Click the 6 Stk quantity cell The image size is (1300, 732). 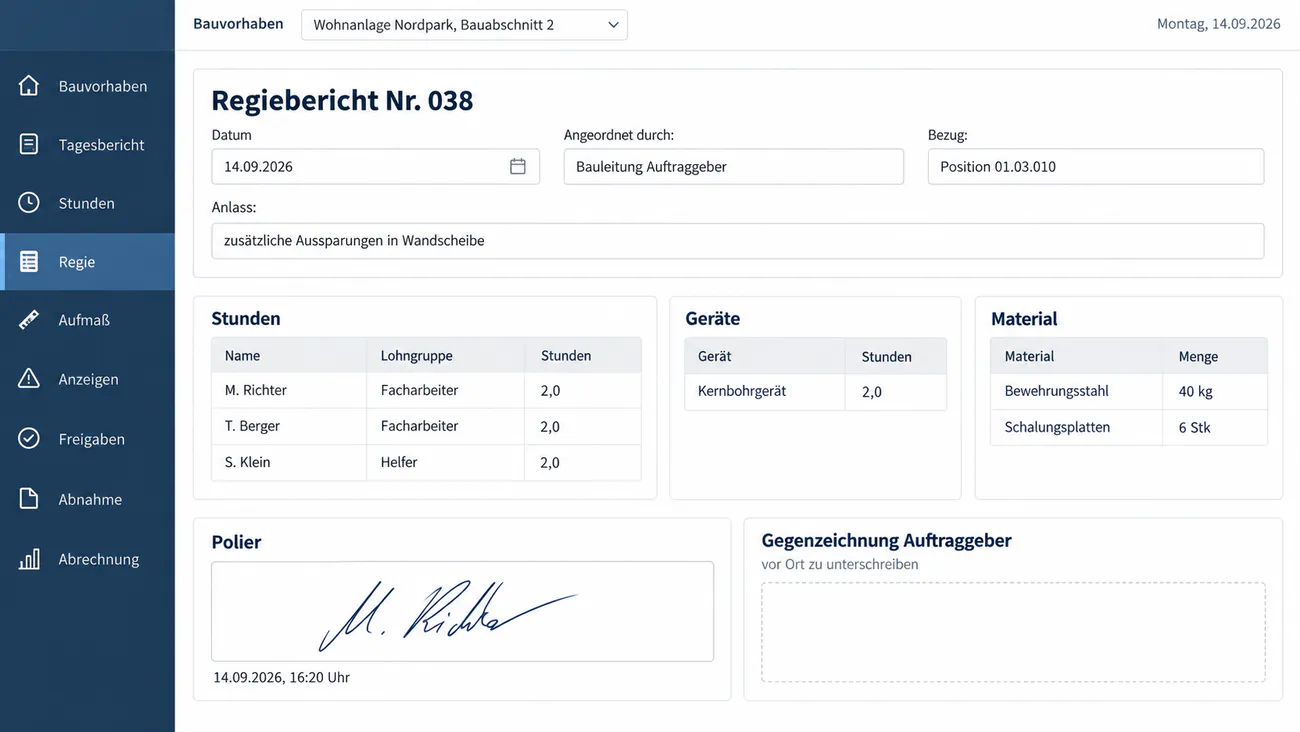(1216, 427)
